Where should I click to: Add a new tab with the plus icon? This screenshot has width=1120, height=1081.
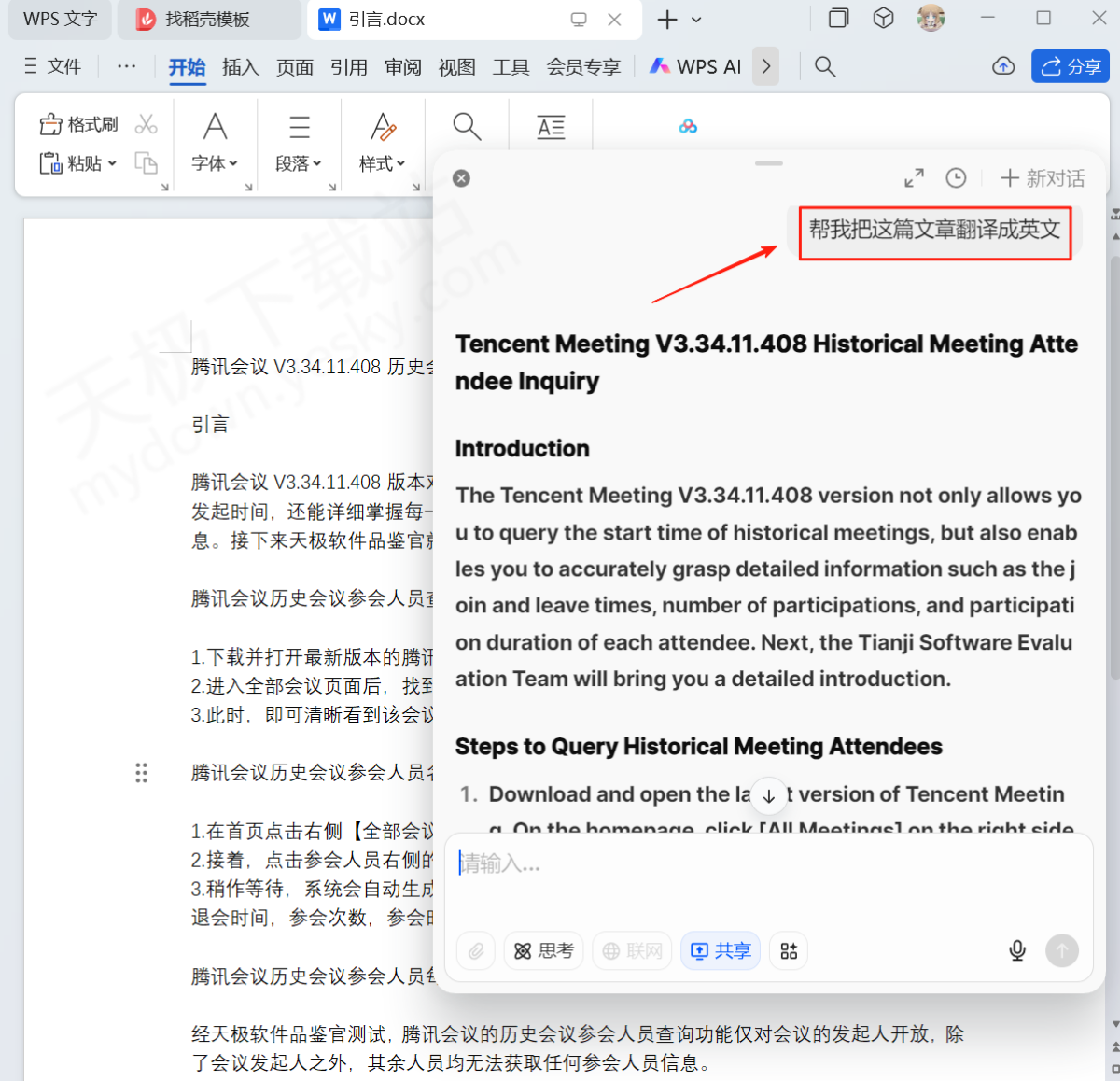(667, 20)
